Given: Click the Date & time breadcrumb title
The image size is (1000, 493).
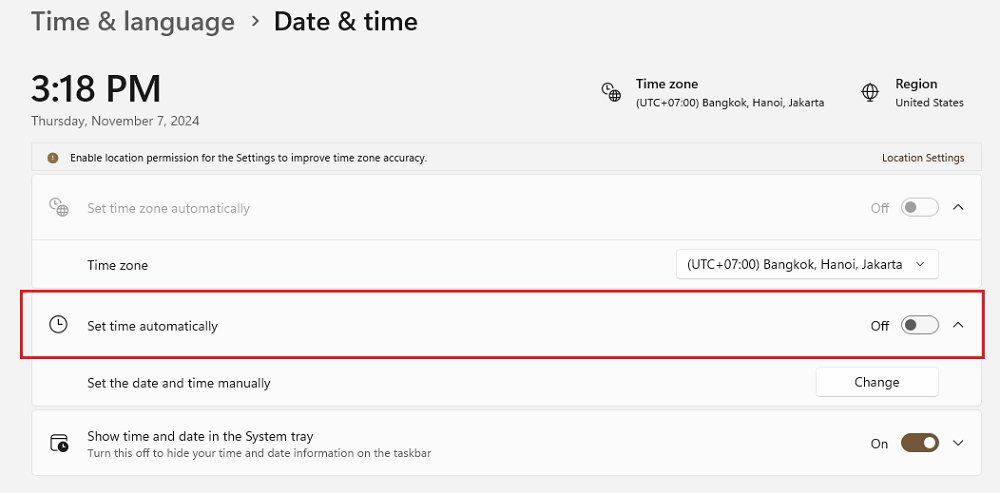Looking at the screenshot, I should tap(346, 22).
